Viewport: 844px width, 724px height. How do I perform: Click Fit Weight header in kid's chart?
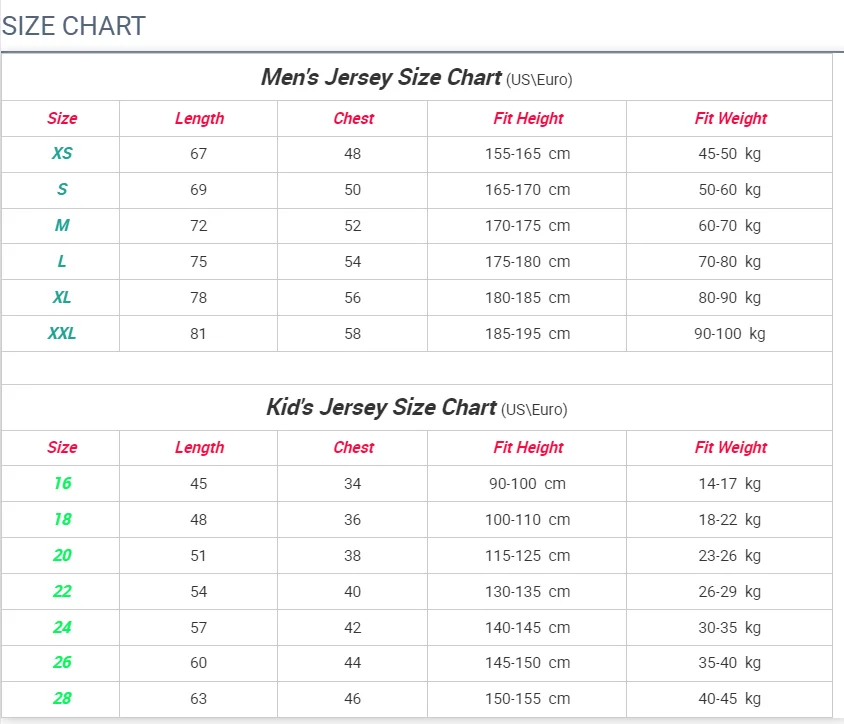pos(730,447)
